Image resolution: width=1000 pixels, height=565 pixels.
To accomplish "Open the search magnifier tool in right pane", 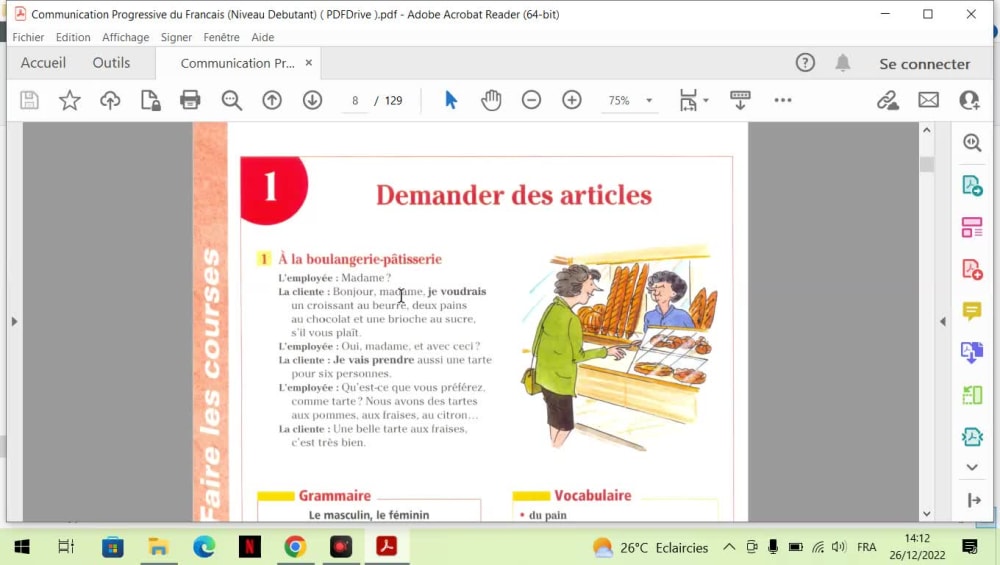I will click(972, 143).
